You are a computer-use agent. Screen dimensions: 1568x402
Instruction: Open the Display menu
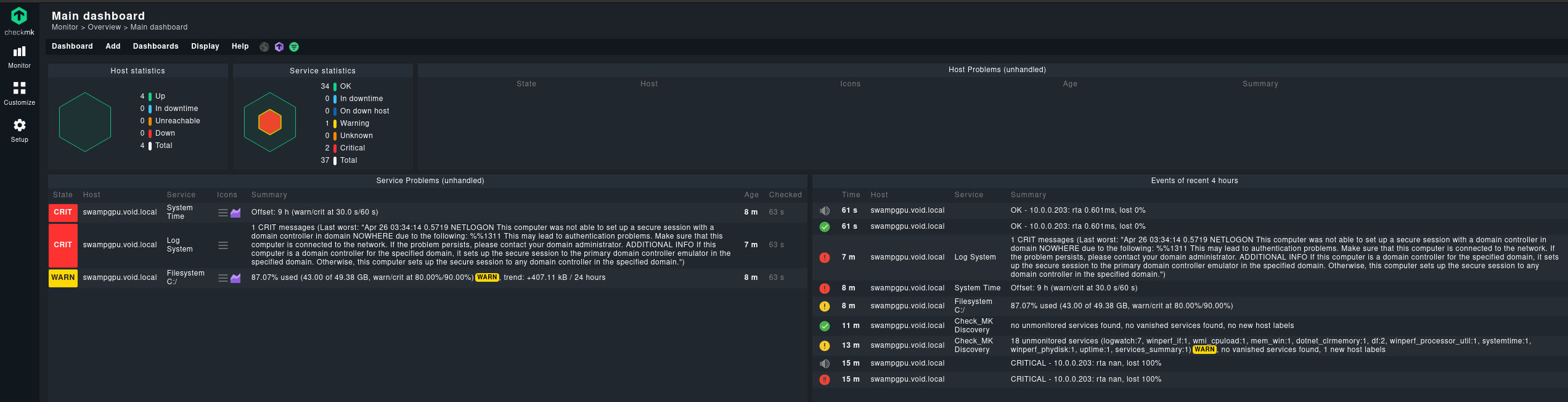click(x=205, y=47)
